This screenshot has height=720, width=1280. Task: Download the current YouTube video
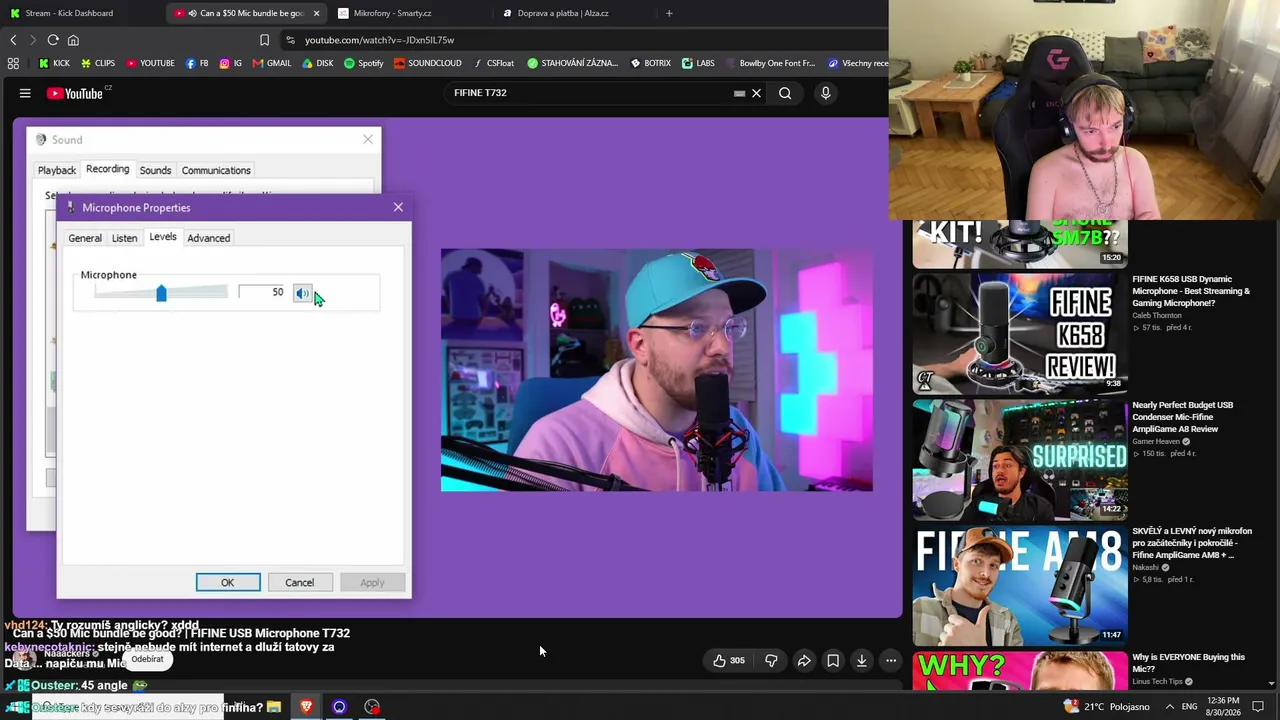[861, 660]
